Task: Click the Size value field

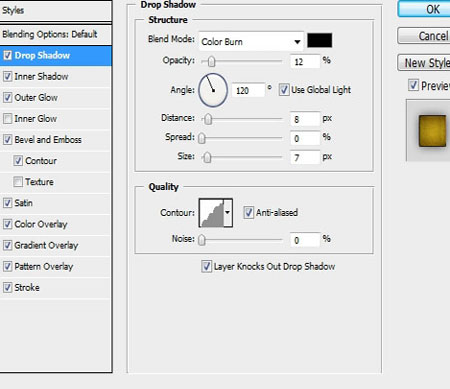Action: [305, 157]
